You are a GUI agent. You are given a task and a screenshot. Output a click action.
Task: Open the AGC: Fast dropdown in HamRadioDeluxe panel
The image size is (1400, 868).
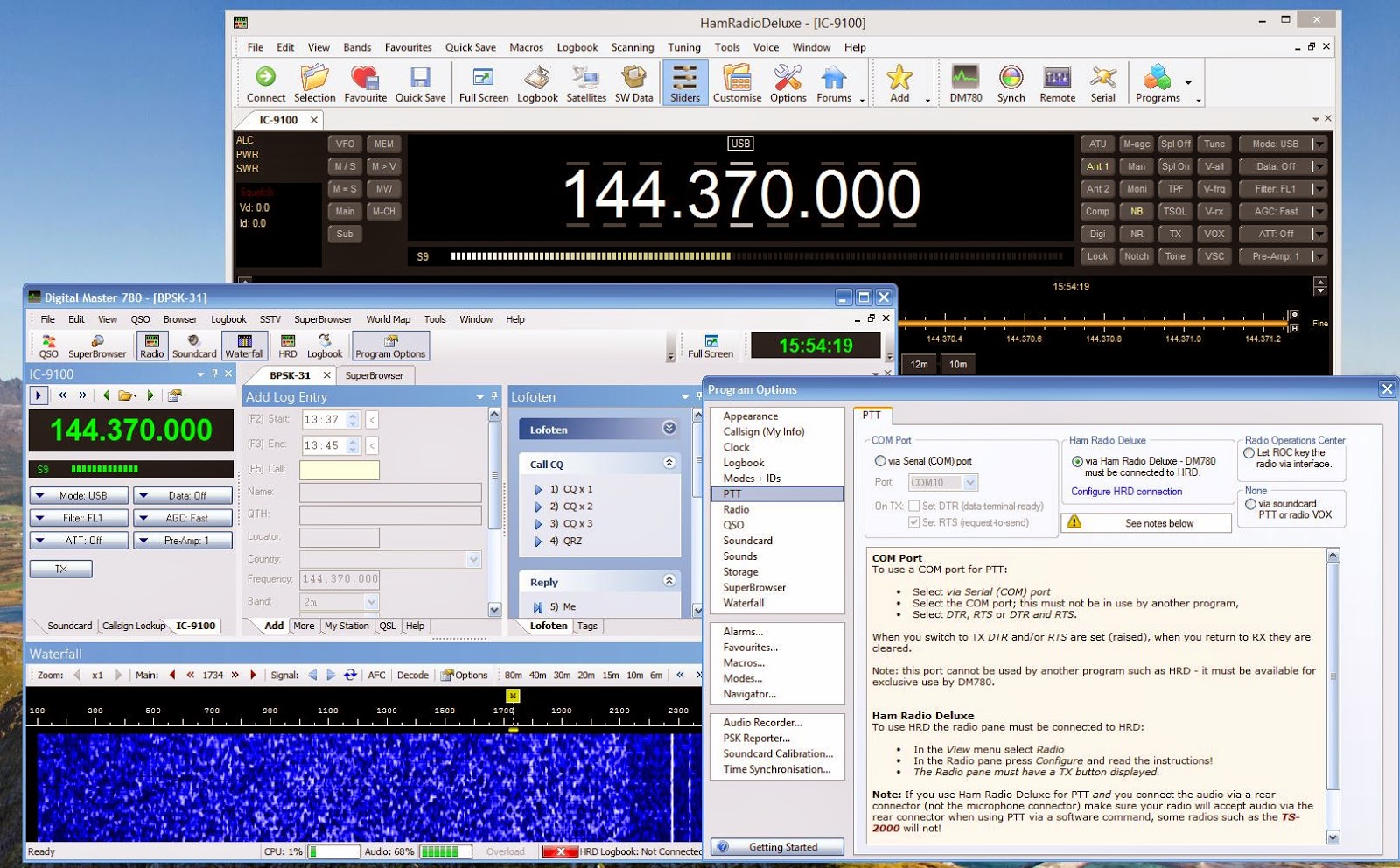tap(1284, 211)
